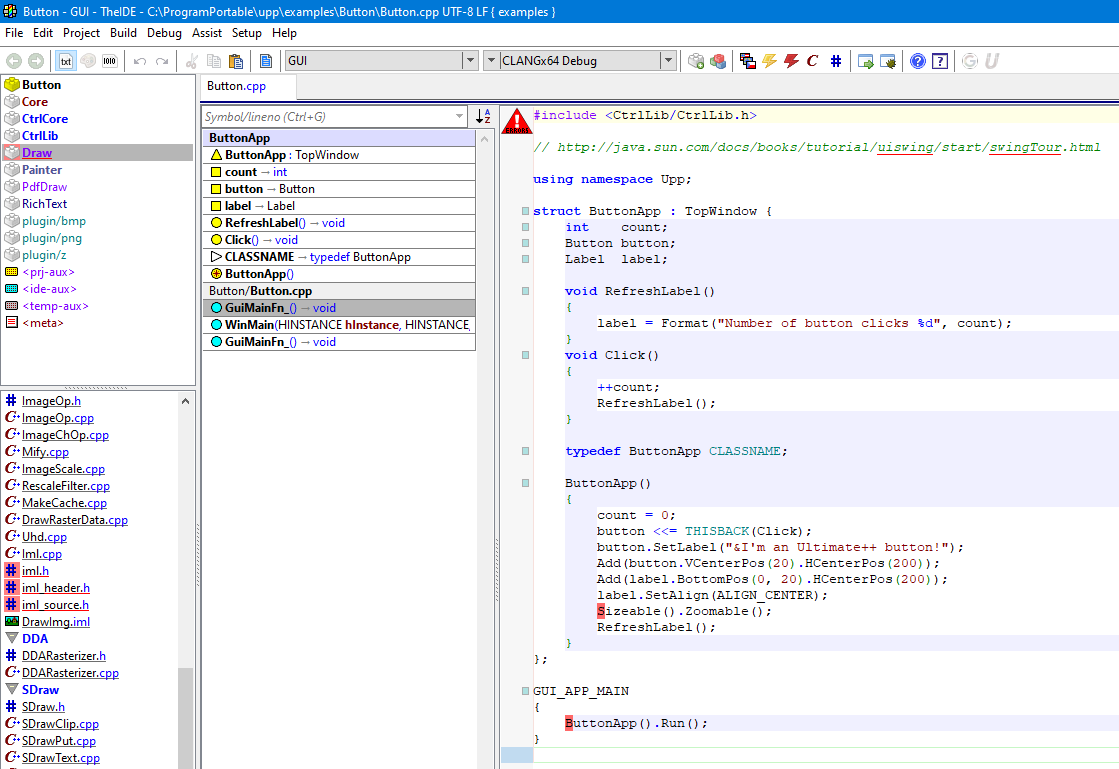Jump to WinMain in navigator list
This screenshot has width=1119, height=769.
click(339, 325)
